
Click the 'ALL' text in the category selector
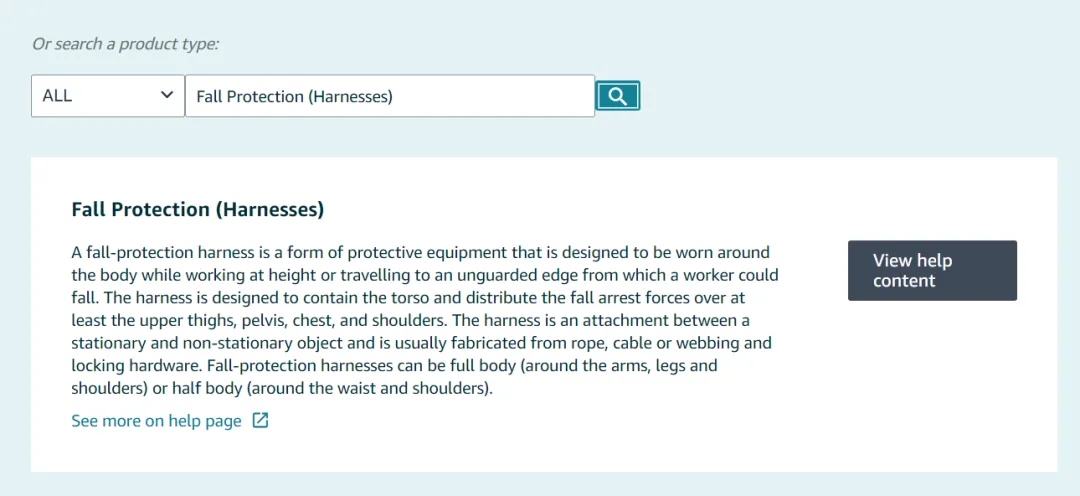(x=57, y=96)
